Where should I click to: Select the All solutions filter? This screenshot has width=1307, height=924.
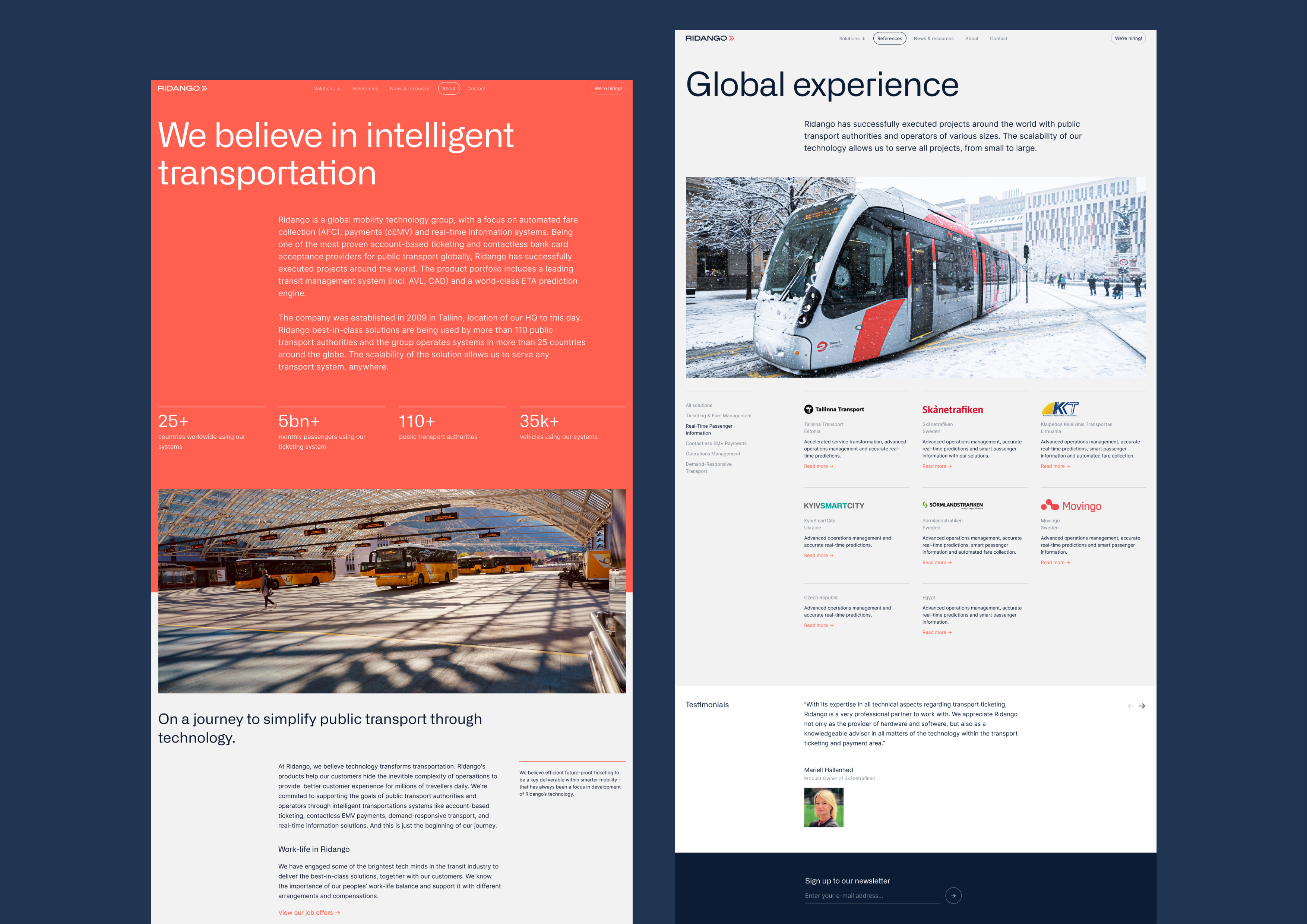[699, 405]
